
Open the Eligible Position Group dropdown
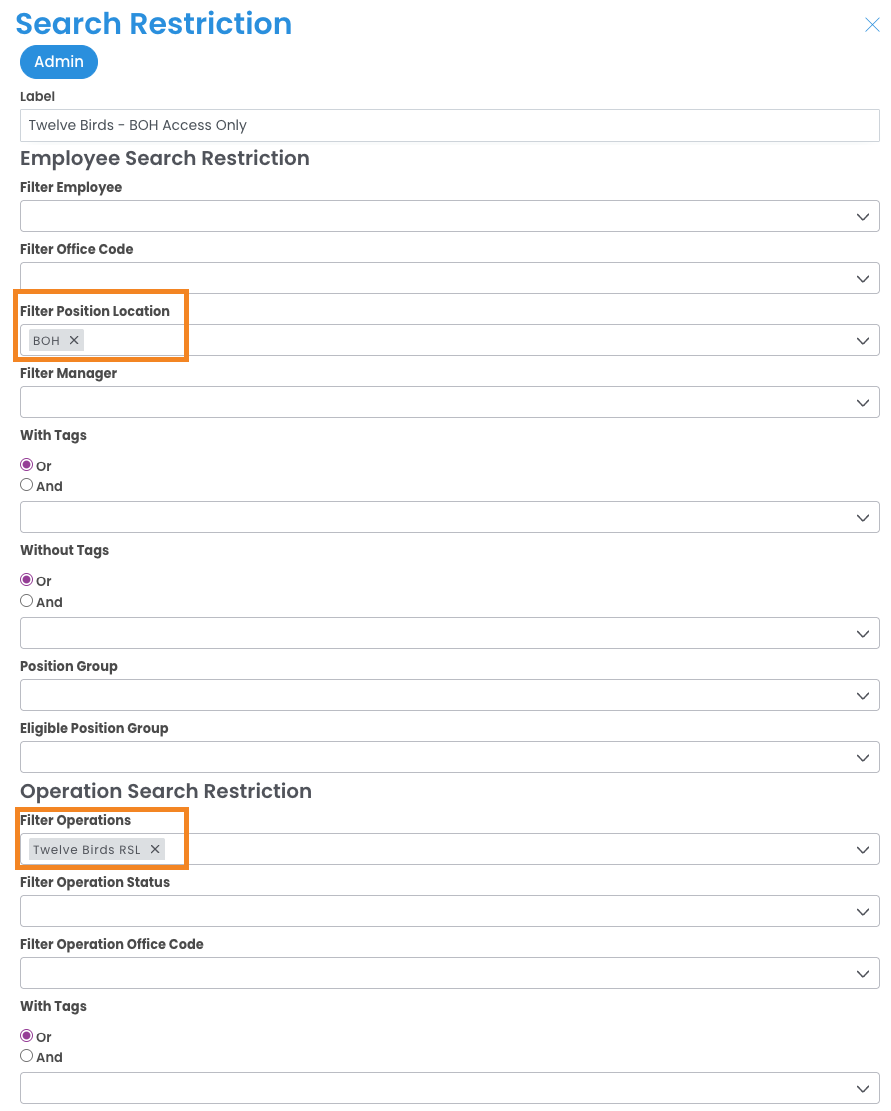coord(862,757)
